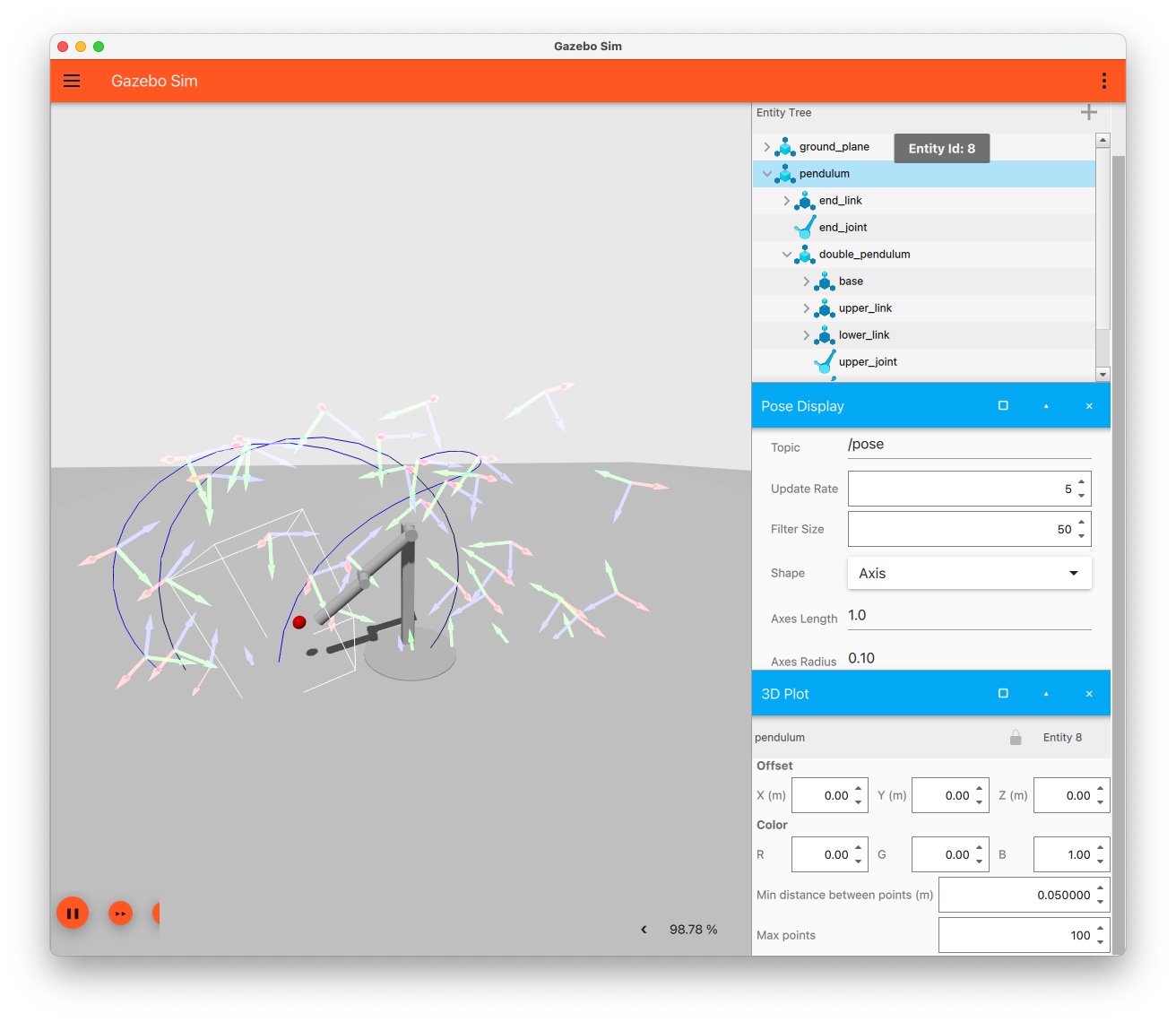Click the Axes Length field
This screenshot has width=1176, height=1022.
pos(969,616)
